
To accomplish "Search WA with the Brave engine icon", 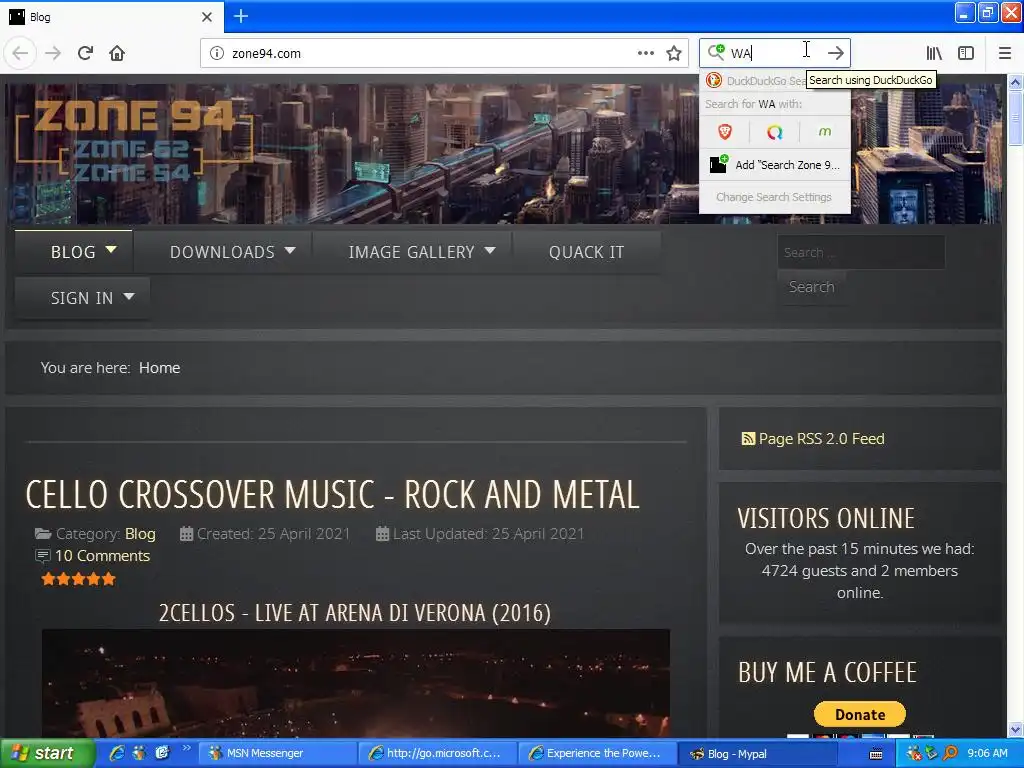I will click(725, 132).
